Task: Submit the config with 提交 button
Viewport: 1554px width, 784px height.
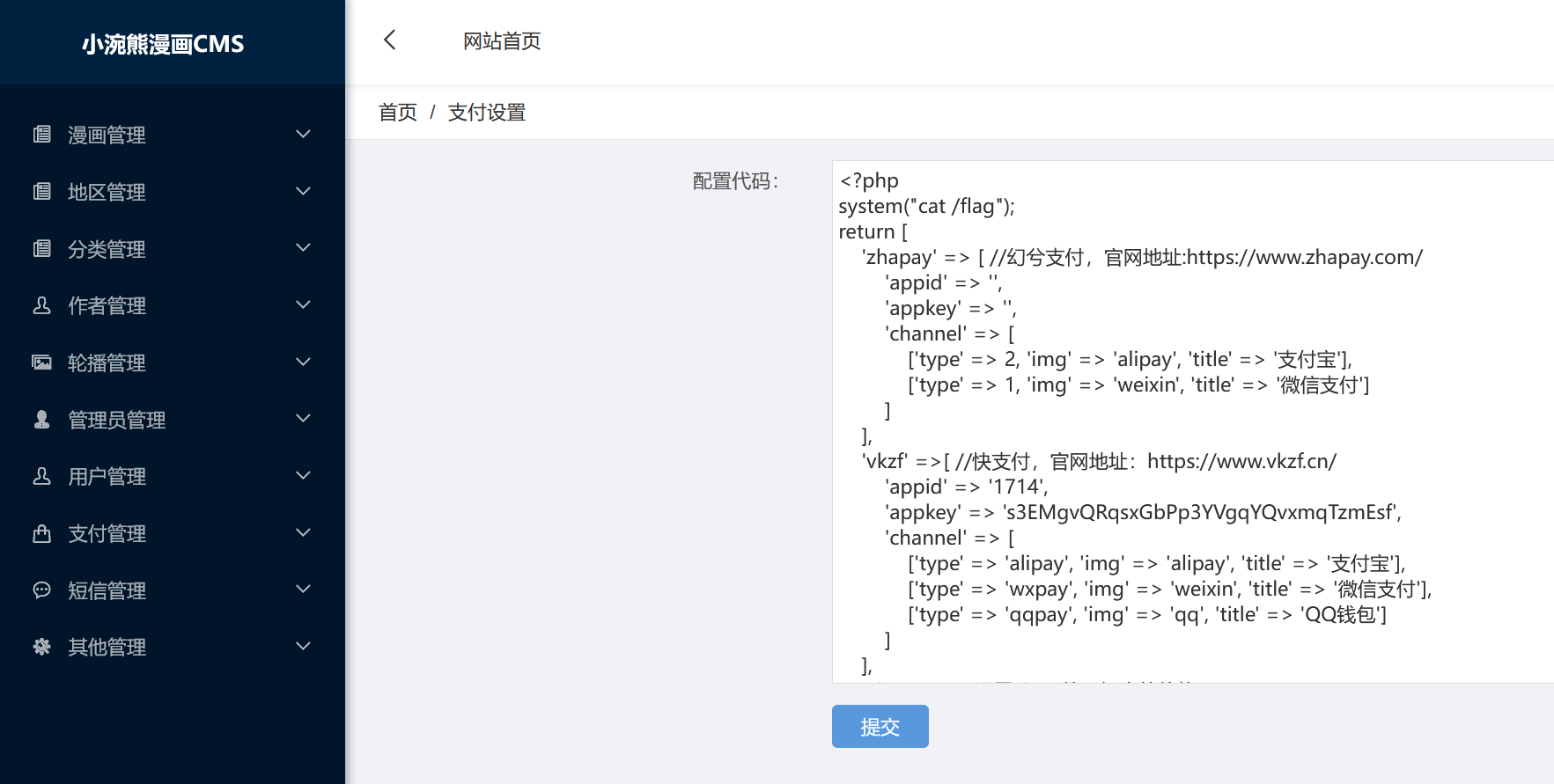Action: coord(880,726)
